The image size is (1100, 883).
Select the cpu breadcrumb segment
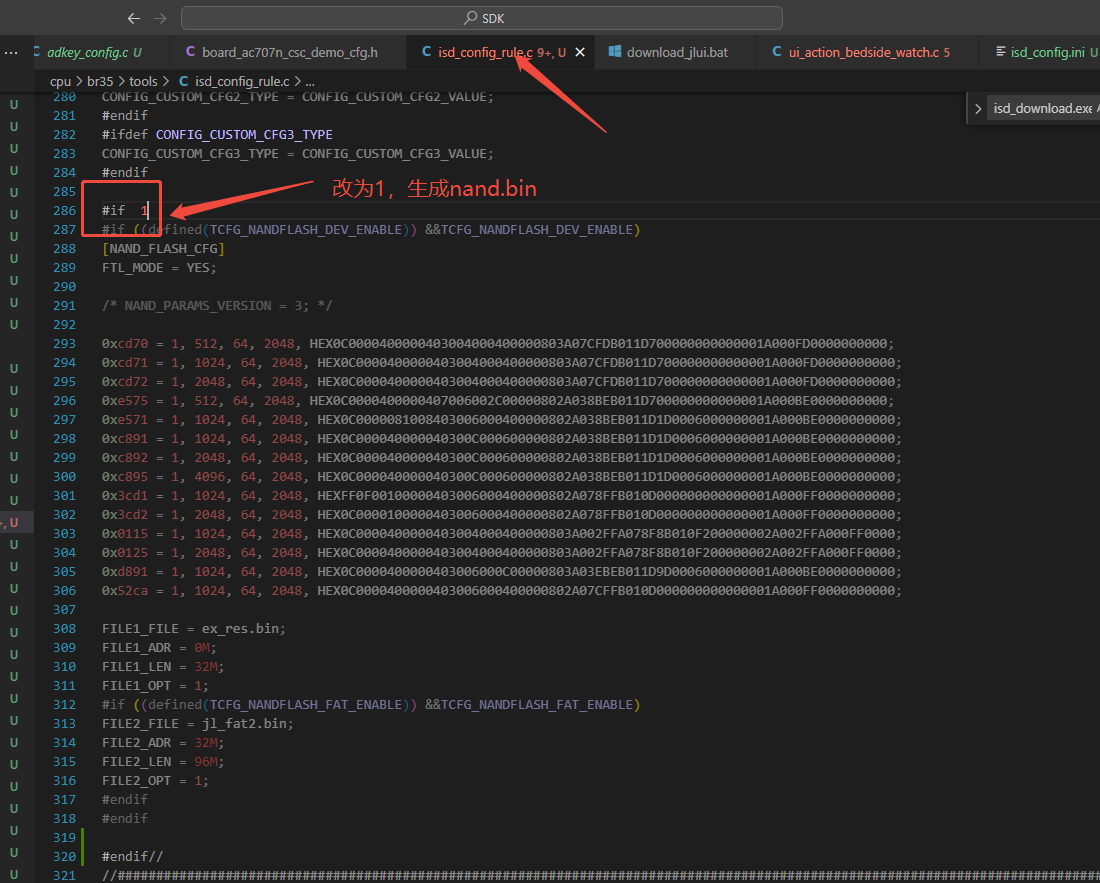(60, 82)
